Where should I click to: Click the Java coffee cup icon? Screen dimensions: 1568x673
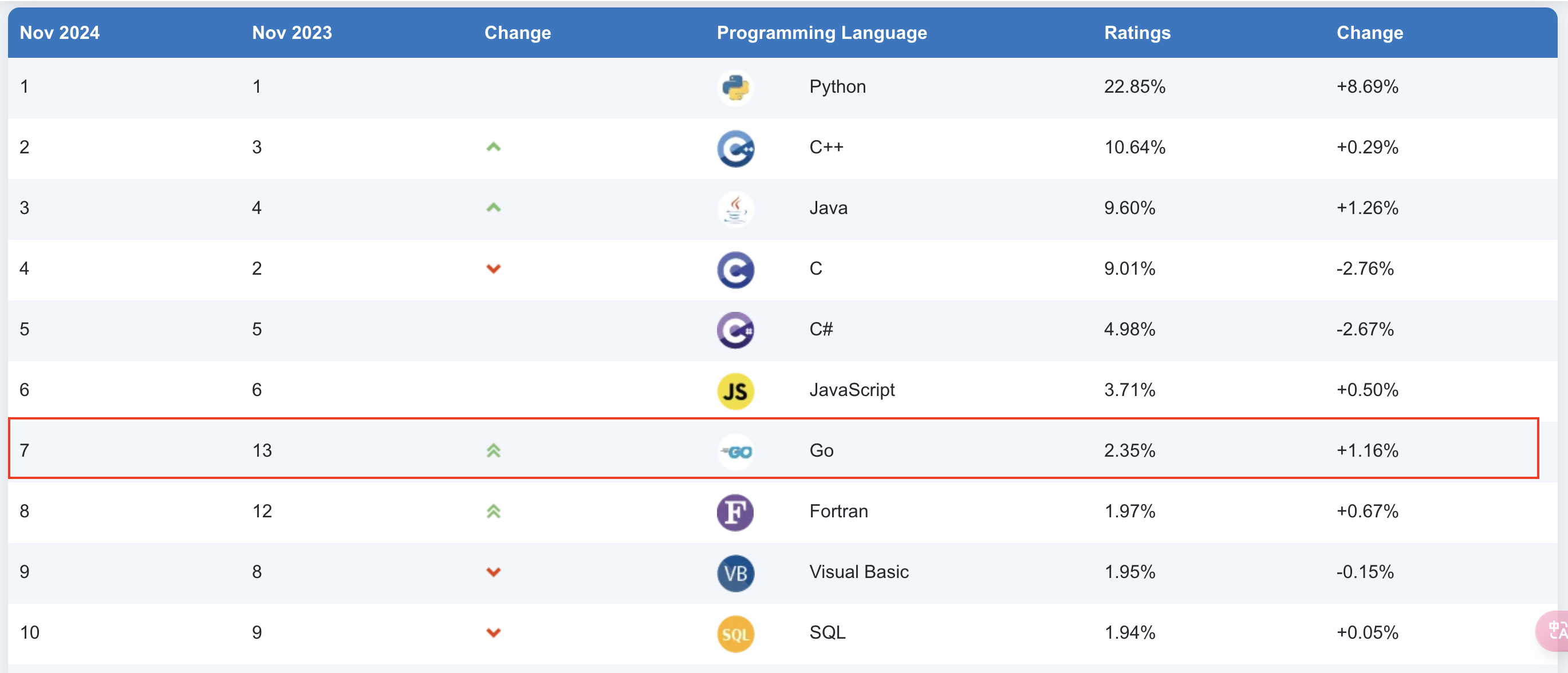[x=735, y=209]
